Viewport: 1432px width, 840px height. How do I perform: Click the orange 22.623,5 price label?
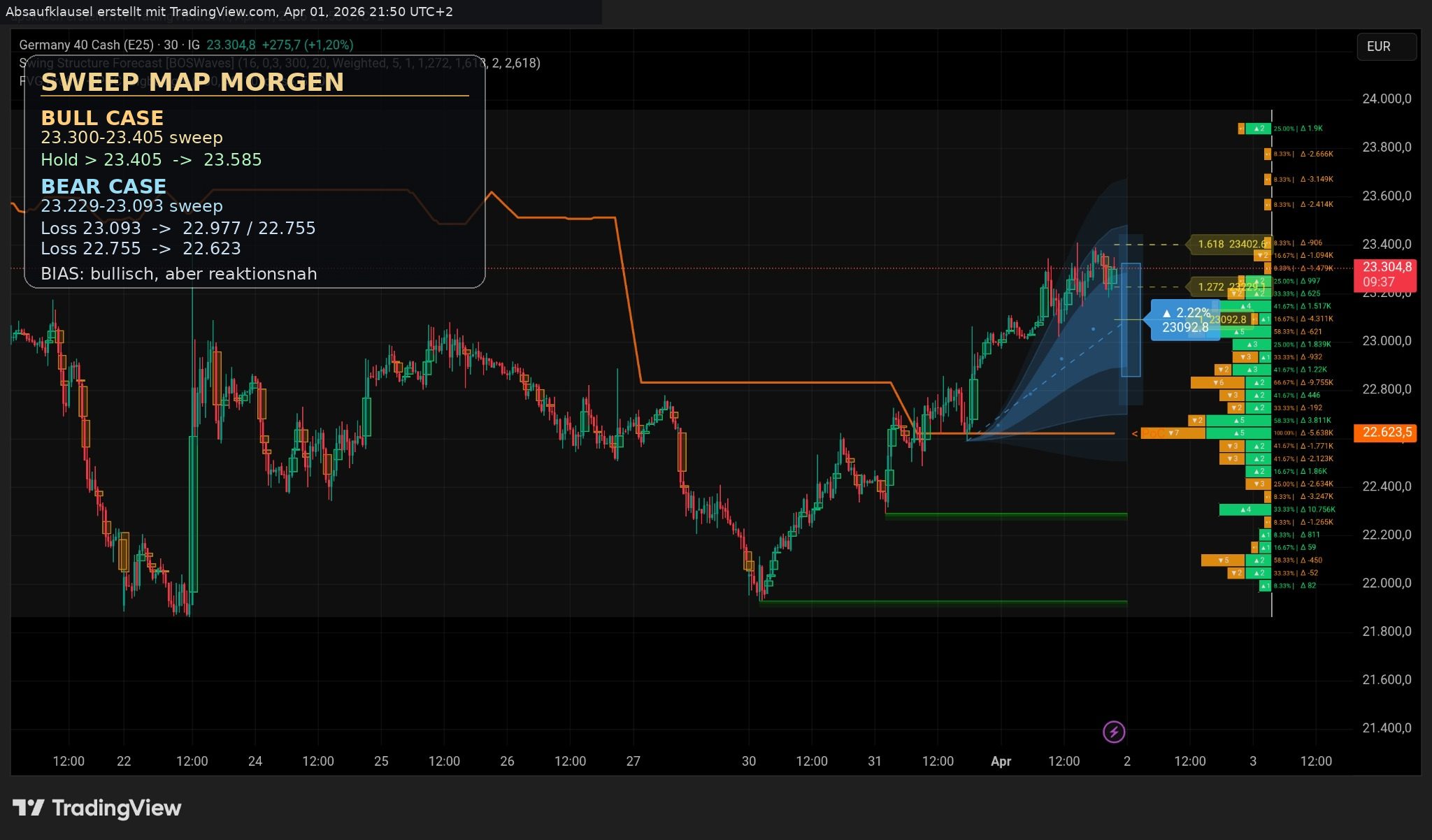(1387, 433)
